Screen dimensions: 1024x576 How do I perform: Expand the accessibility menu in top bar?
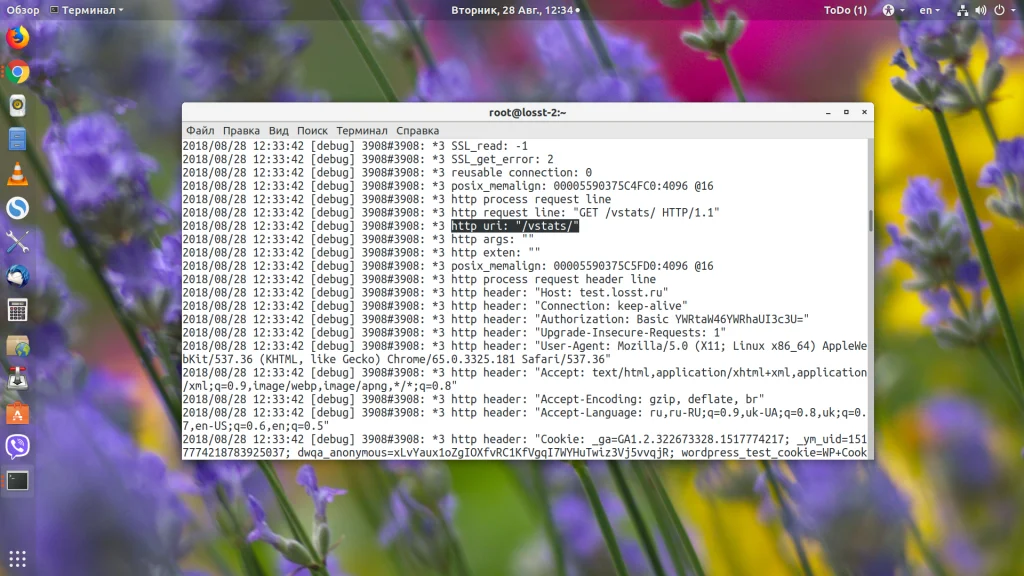(x=893, y=10)
